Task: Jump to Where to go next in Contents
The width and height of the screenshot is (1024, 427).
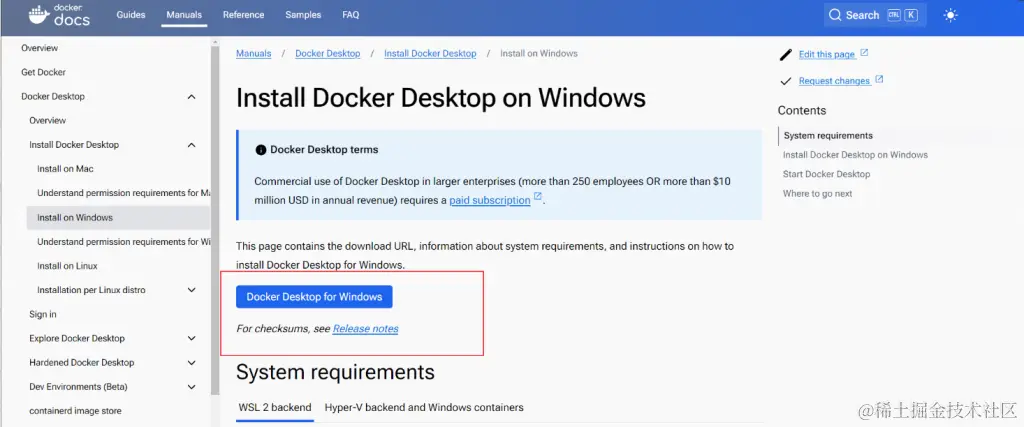Action: (x=818, y=194)
